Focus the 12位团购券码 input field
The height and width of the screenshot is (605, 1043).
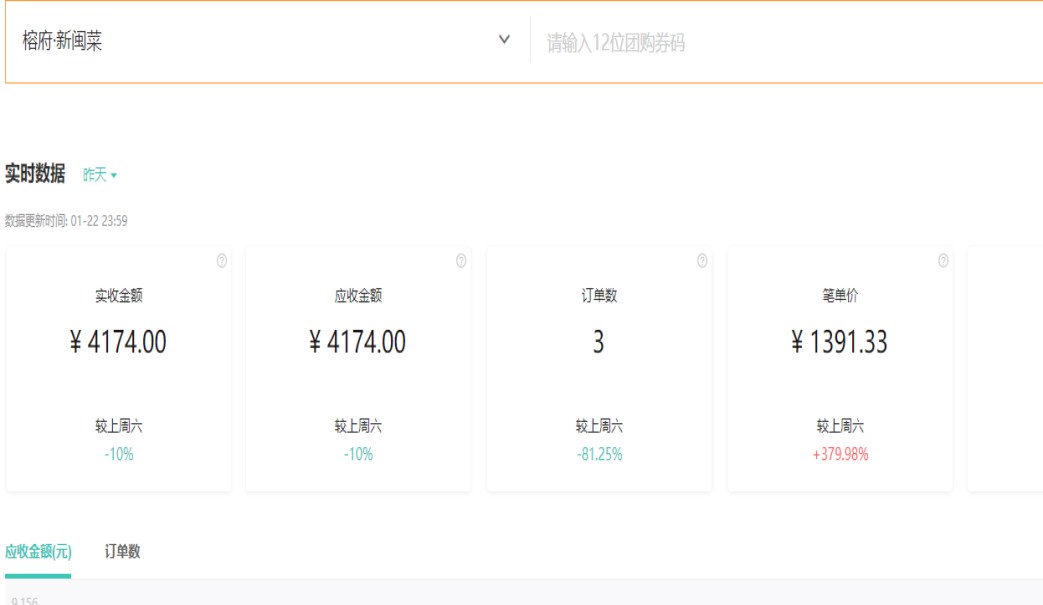780,43
